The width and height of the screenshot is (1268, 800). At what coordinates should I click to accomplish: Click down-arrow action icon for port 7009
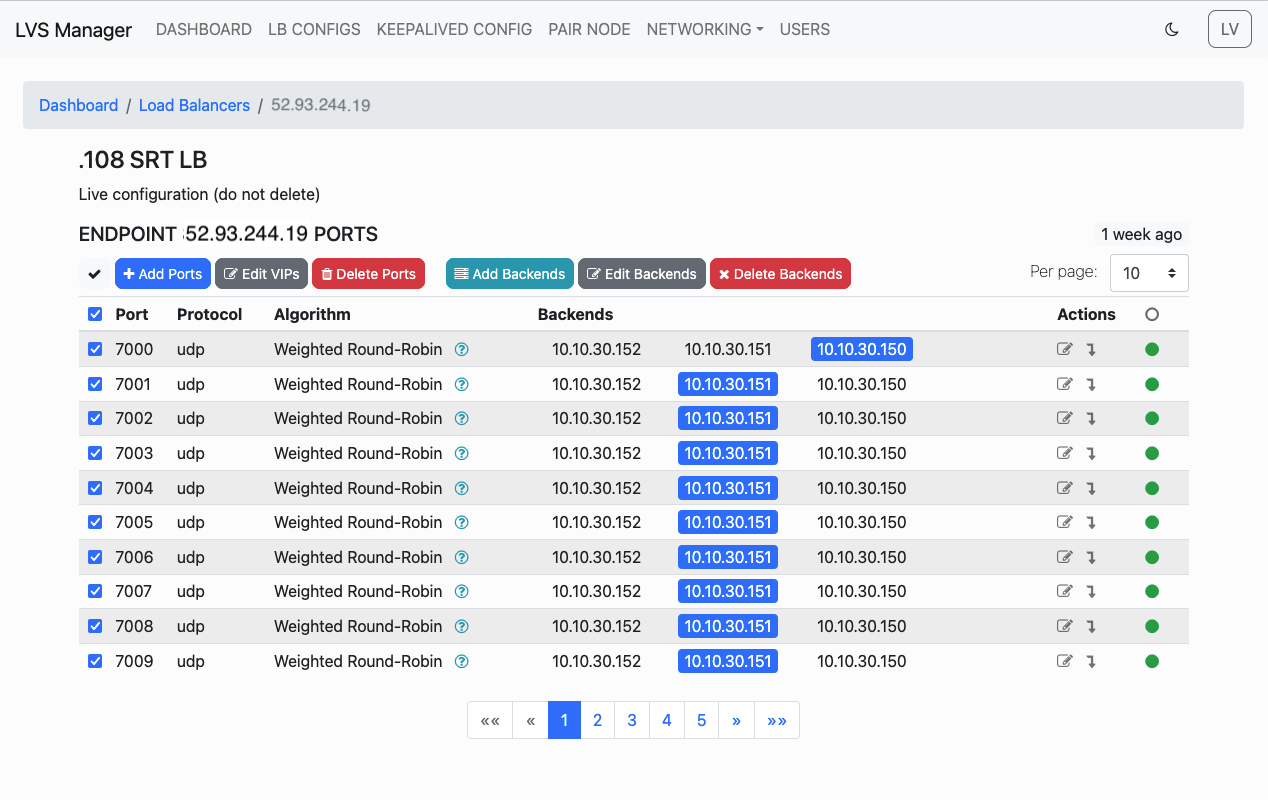1091,662
